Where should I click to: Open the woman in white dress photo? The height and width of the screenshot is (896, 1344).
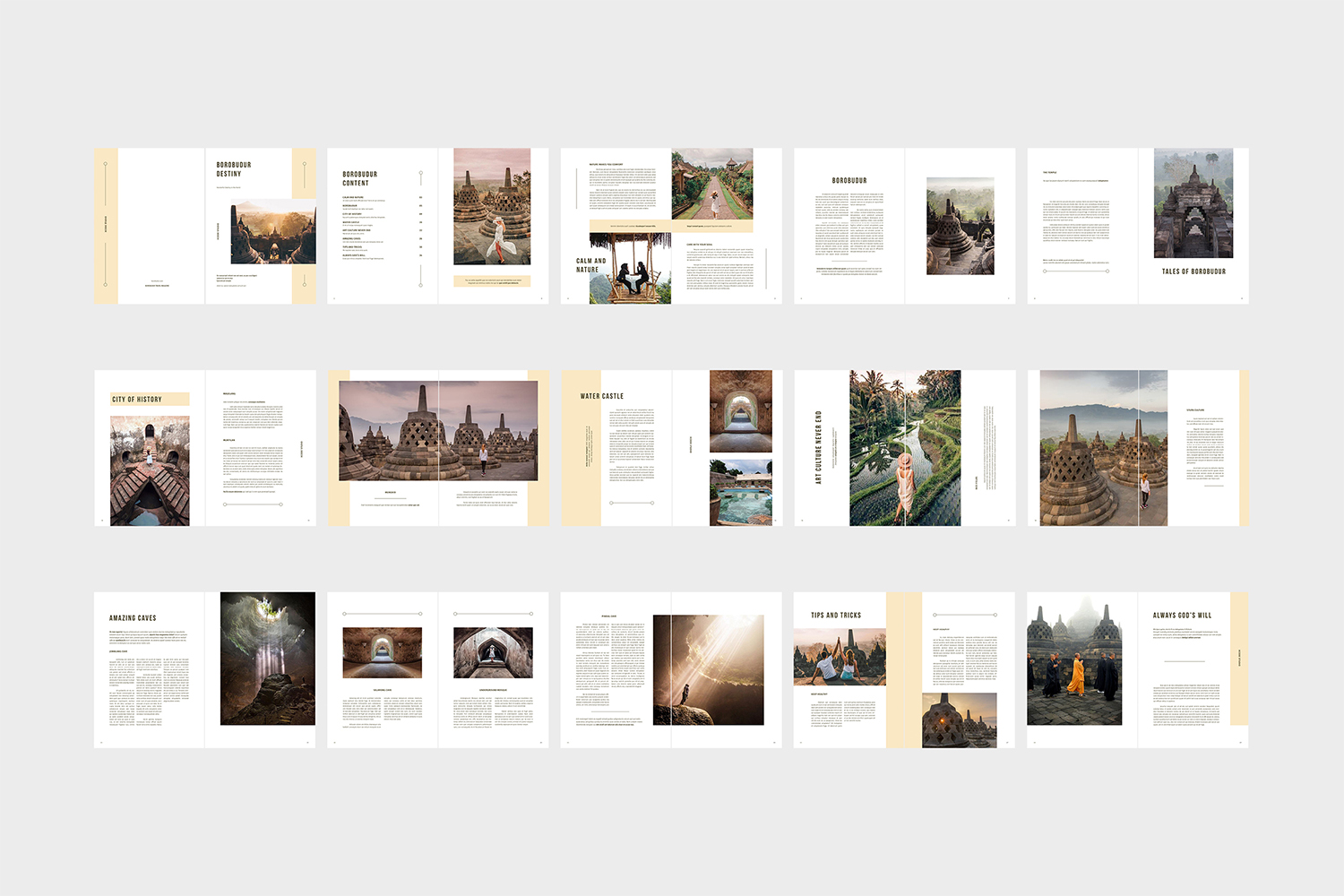click(x=492, y=207)
